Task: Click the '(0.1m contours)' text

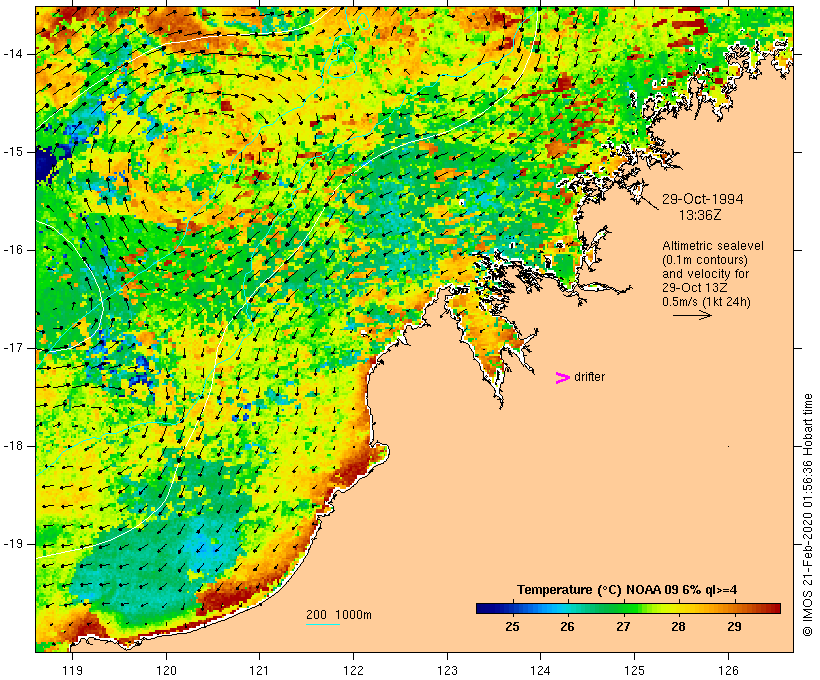Action: (x=704, y=260)
